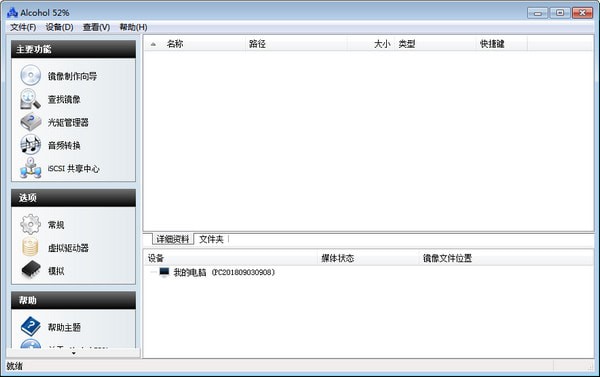Open the 镜像制作向导 disc icon
The image size is (600, 377).
[31, 75]
